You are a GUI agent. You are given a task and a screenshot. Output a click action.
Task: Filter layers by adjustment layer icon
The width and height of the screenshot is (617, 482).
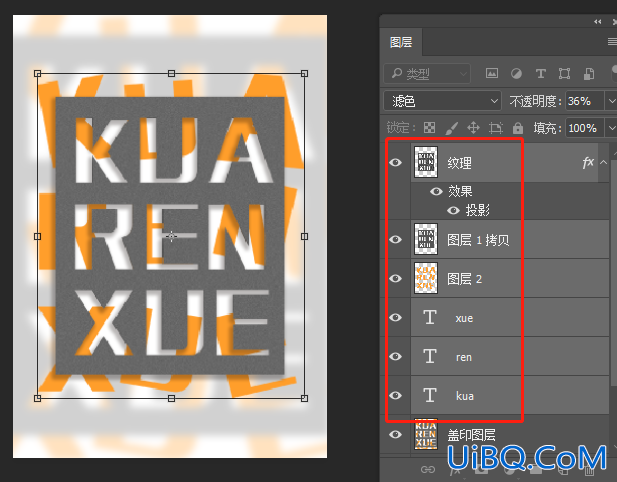pyautogui.click(x=516, y=74)
